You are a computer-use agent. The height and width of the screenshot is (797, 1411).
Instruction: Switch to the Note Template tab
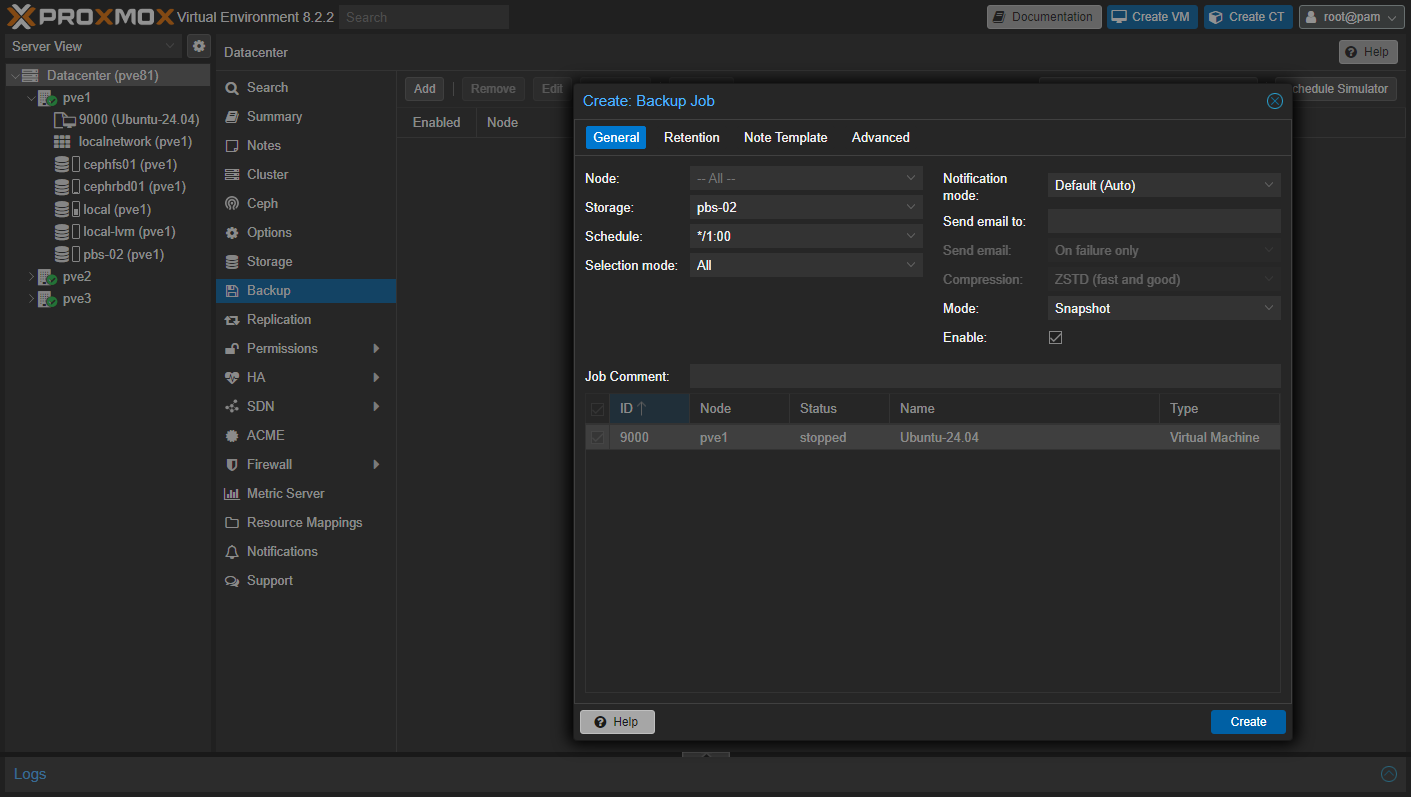(786, 137)
